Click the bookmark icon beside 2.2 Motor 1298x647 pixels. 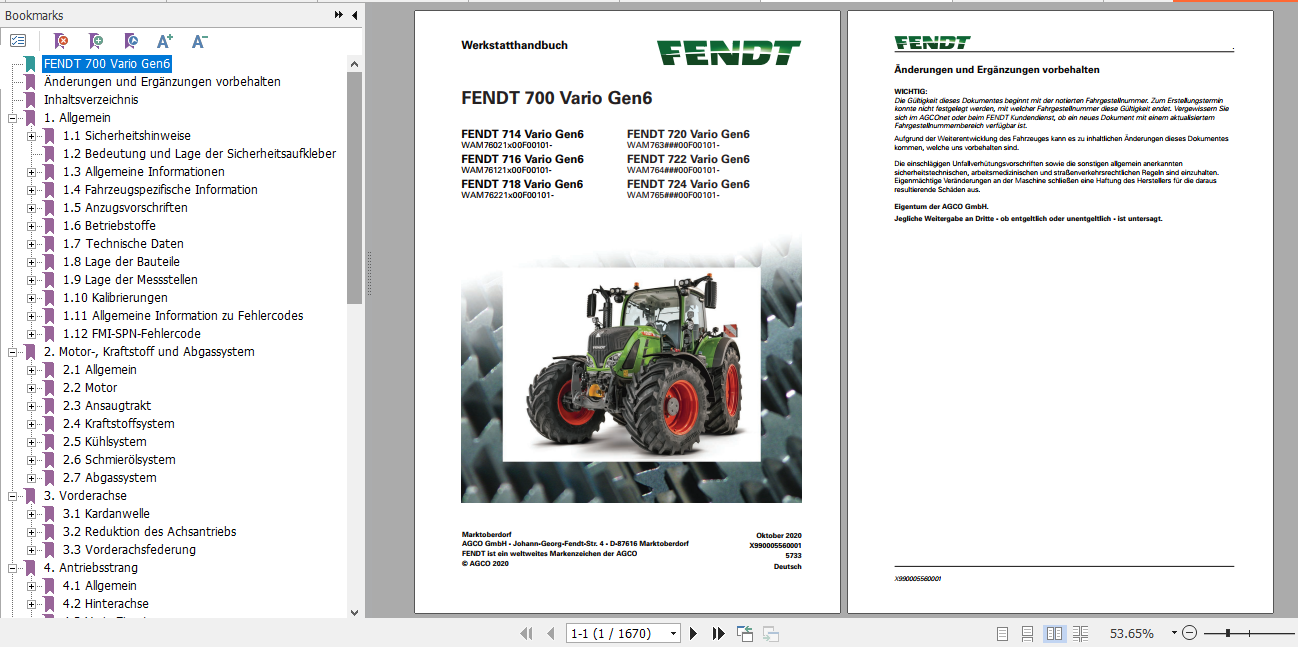tap(49, 388)
